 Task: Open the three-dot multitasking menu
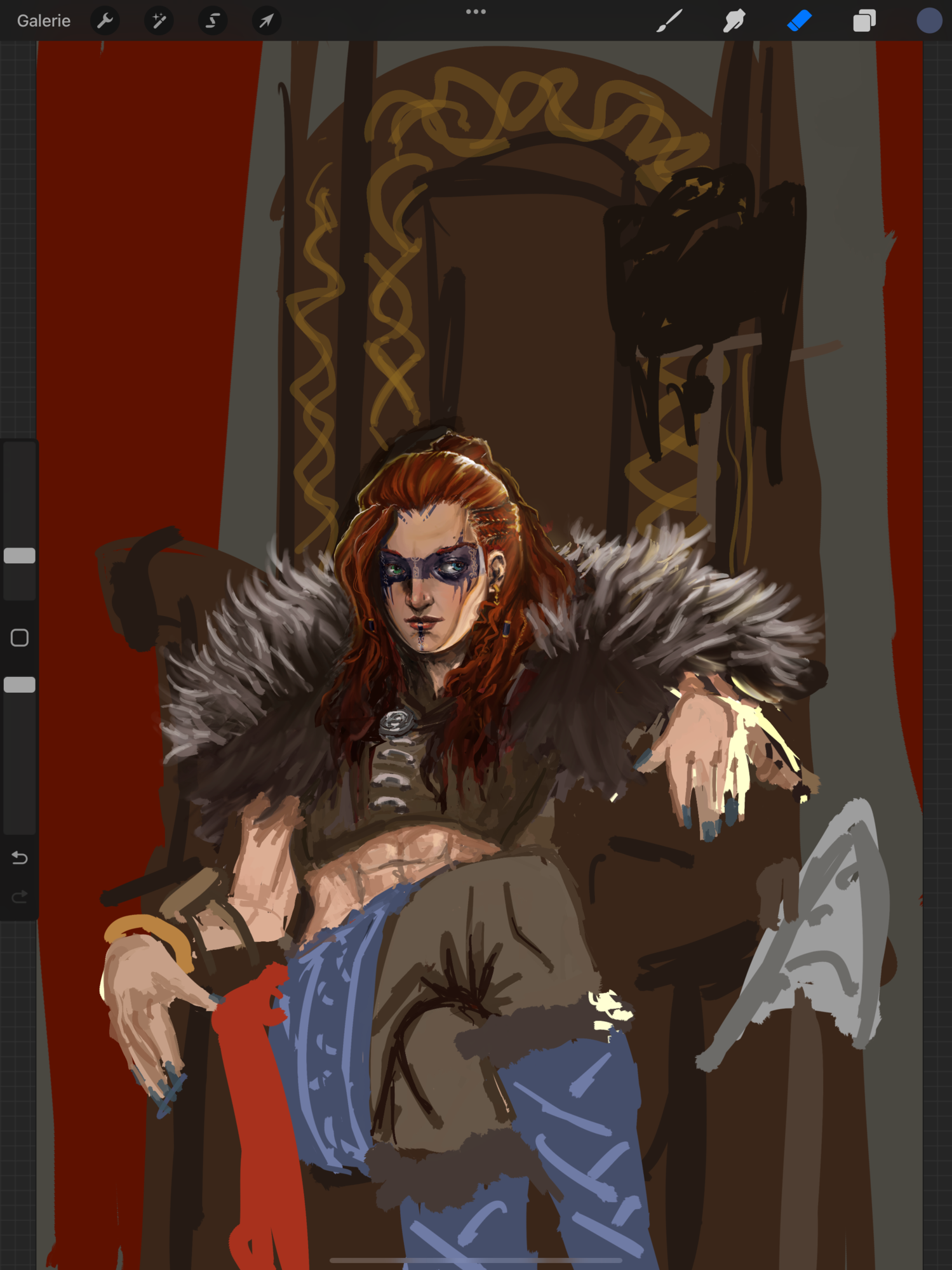coord(476,11)
